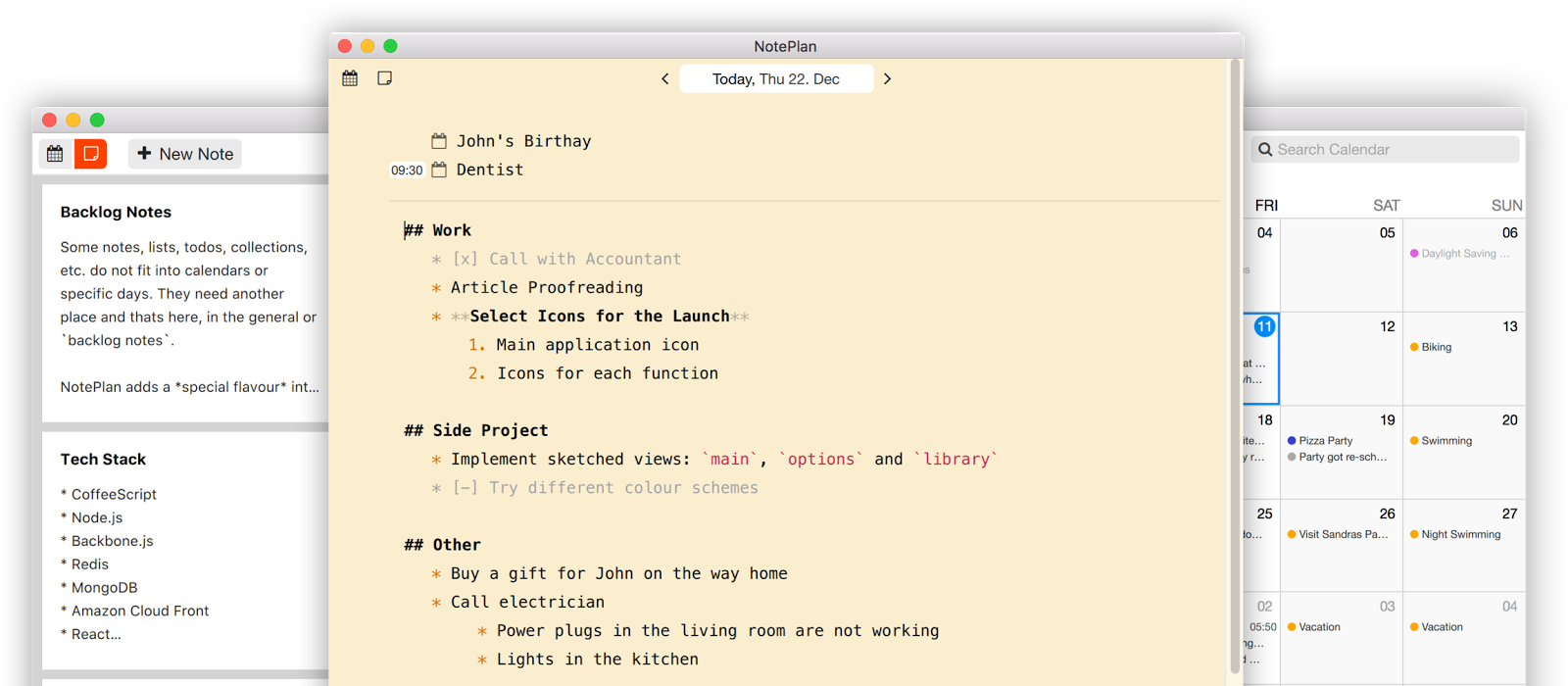Click Buy a gift for John task

[619, 574]
